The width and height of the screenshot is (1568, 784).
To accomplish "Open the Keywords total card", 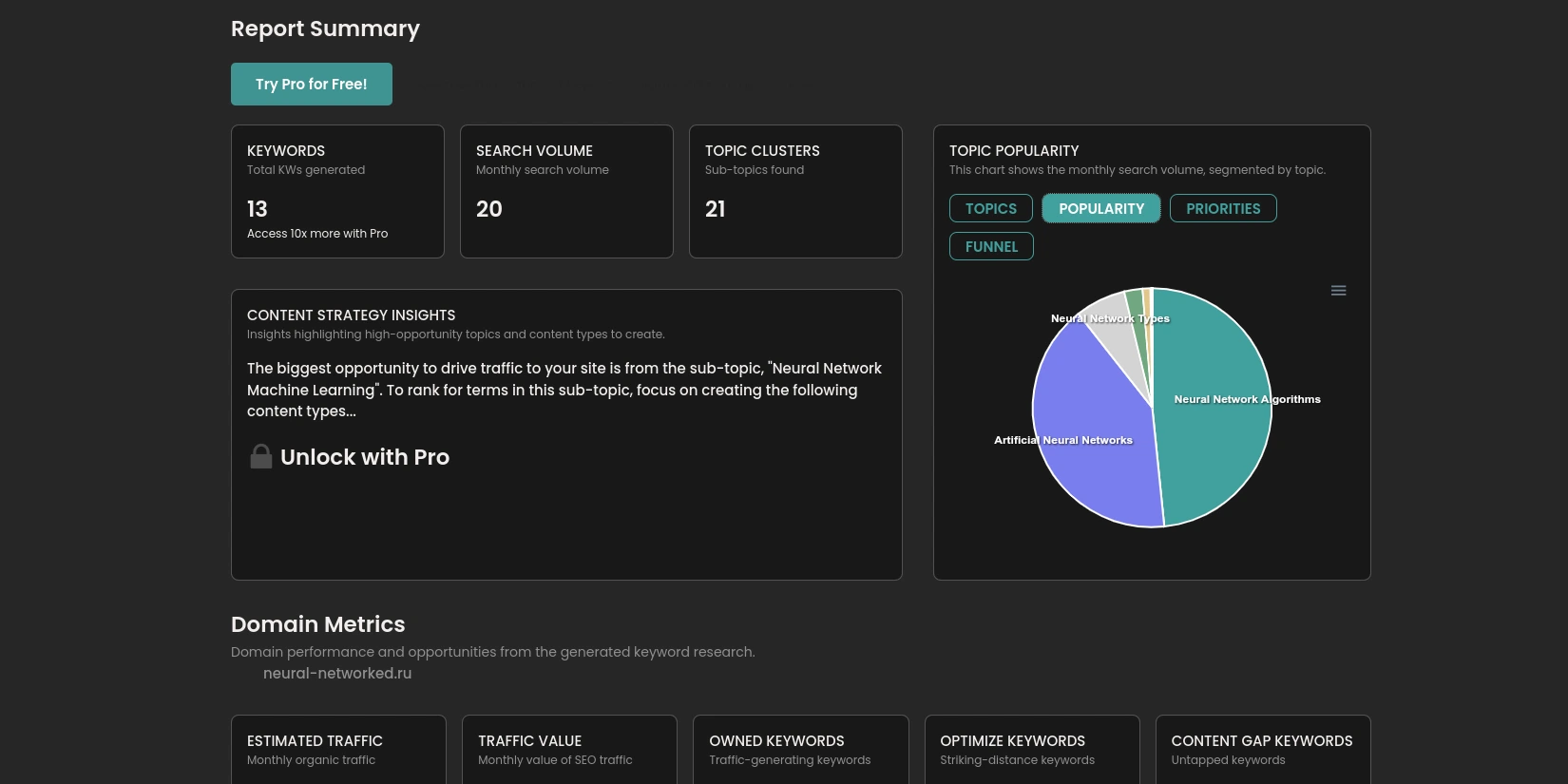I will (x=337, y=191).
